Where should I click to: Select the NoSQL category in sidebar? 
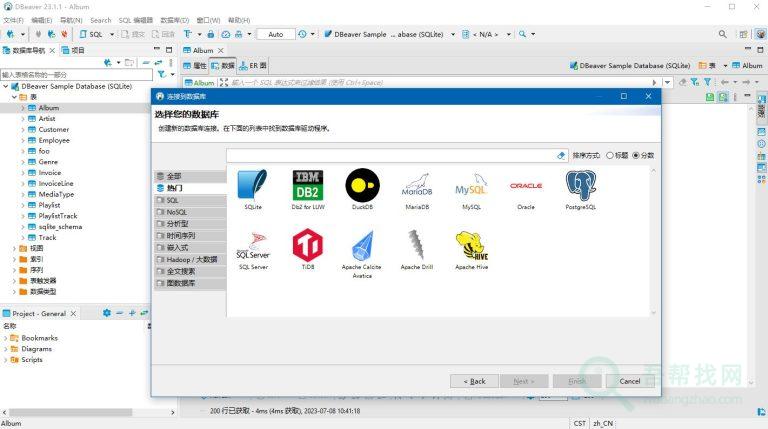(176, 212)
